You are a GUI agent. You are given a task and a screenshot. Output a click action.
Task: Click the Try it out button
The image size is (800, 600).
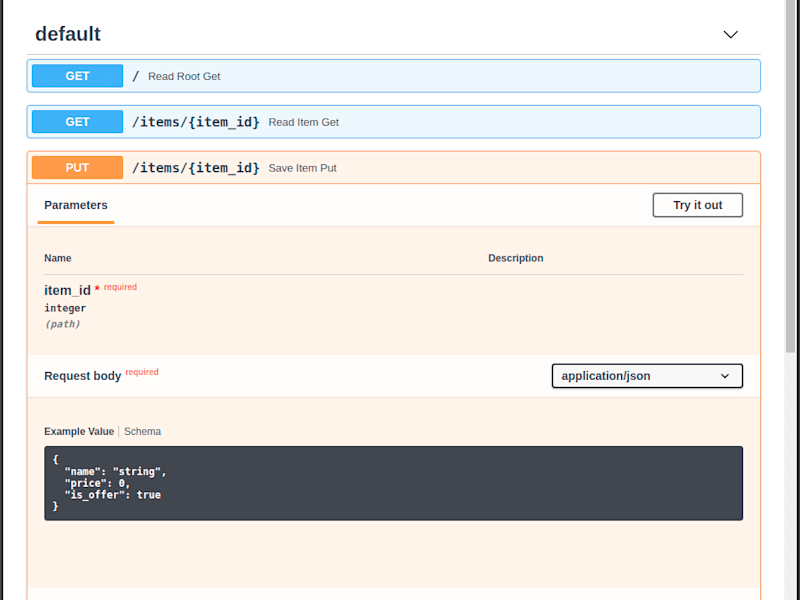[697, 205]
